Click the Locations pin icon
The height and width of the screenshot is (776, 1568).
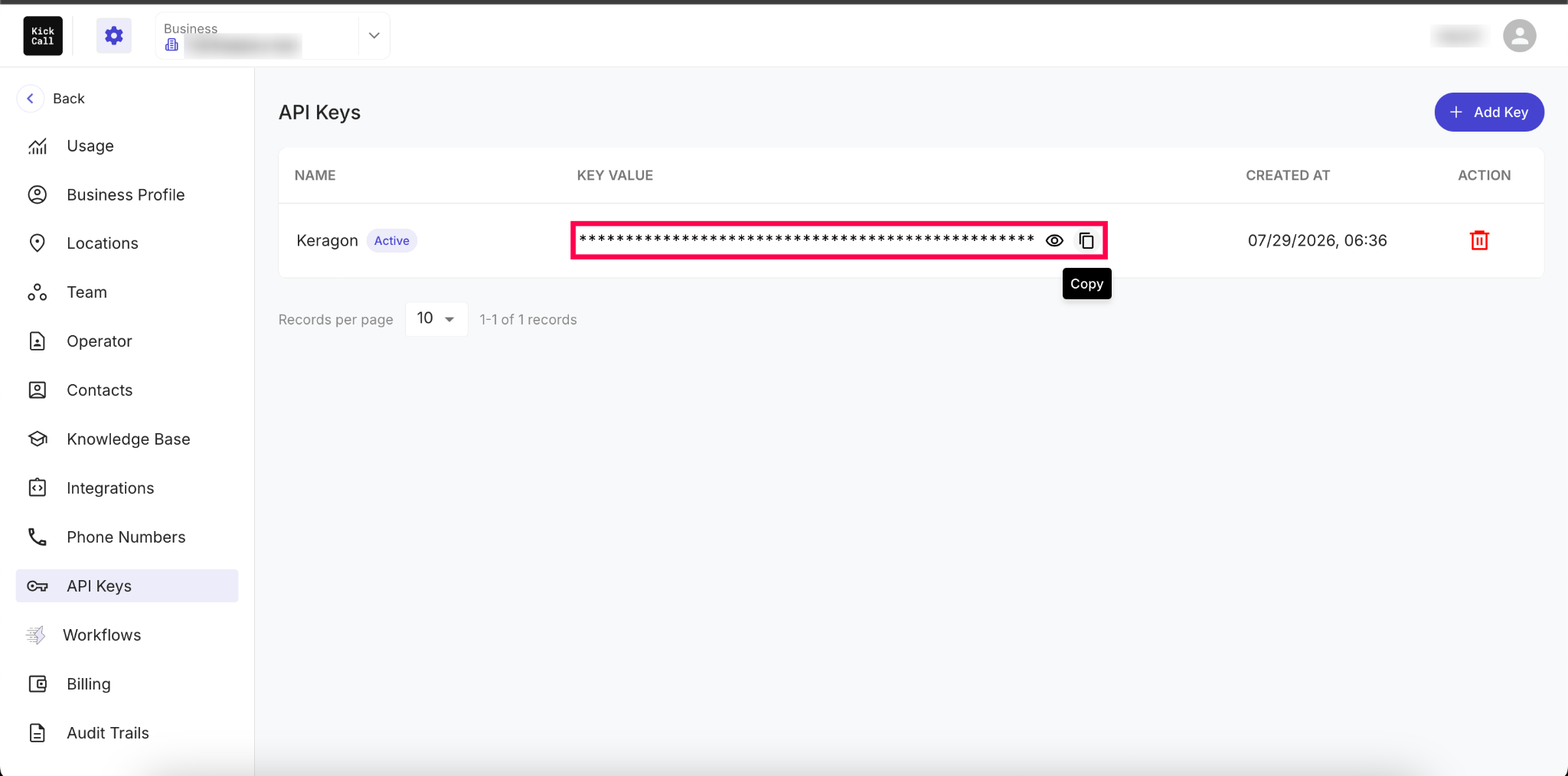pos(38,243)
